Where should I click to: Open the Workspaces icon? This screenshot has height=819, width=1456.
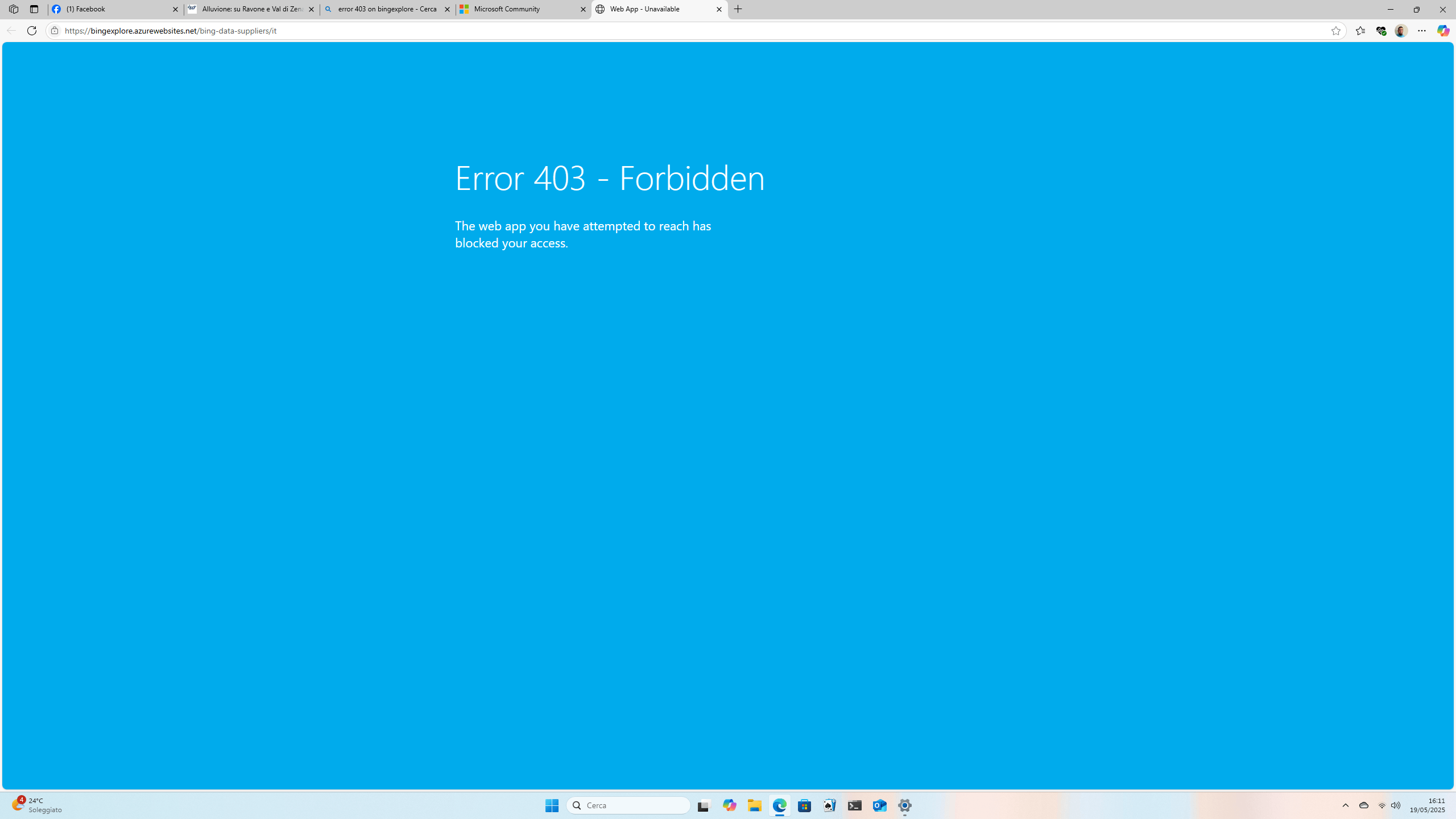coord(14,9)
